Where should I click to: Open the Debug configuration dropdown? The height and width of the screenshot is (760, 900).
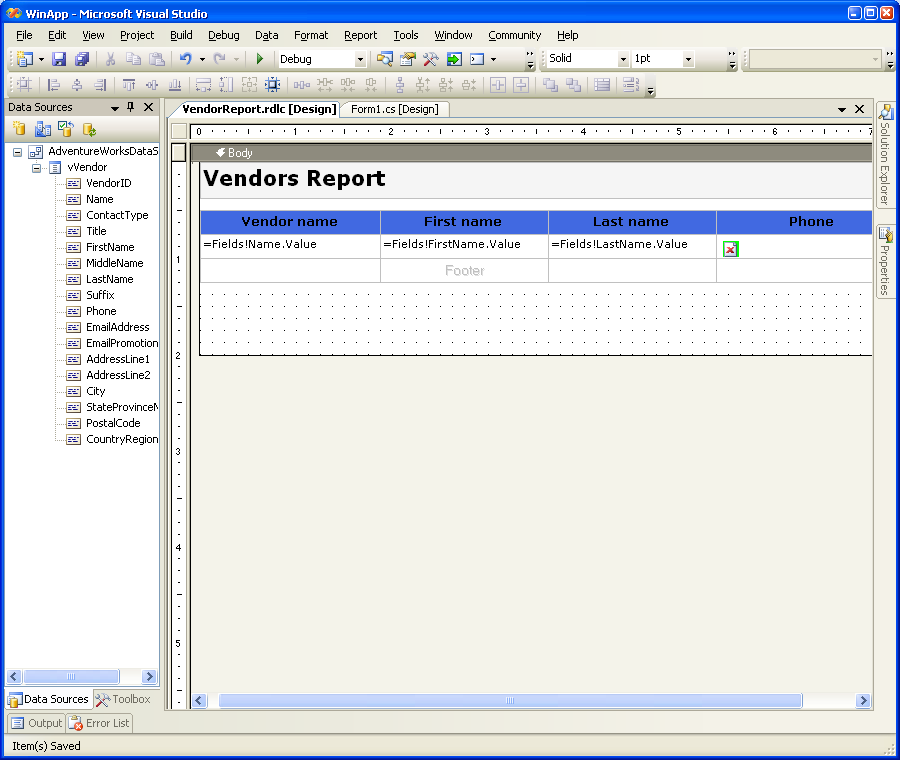(360, 59)
